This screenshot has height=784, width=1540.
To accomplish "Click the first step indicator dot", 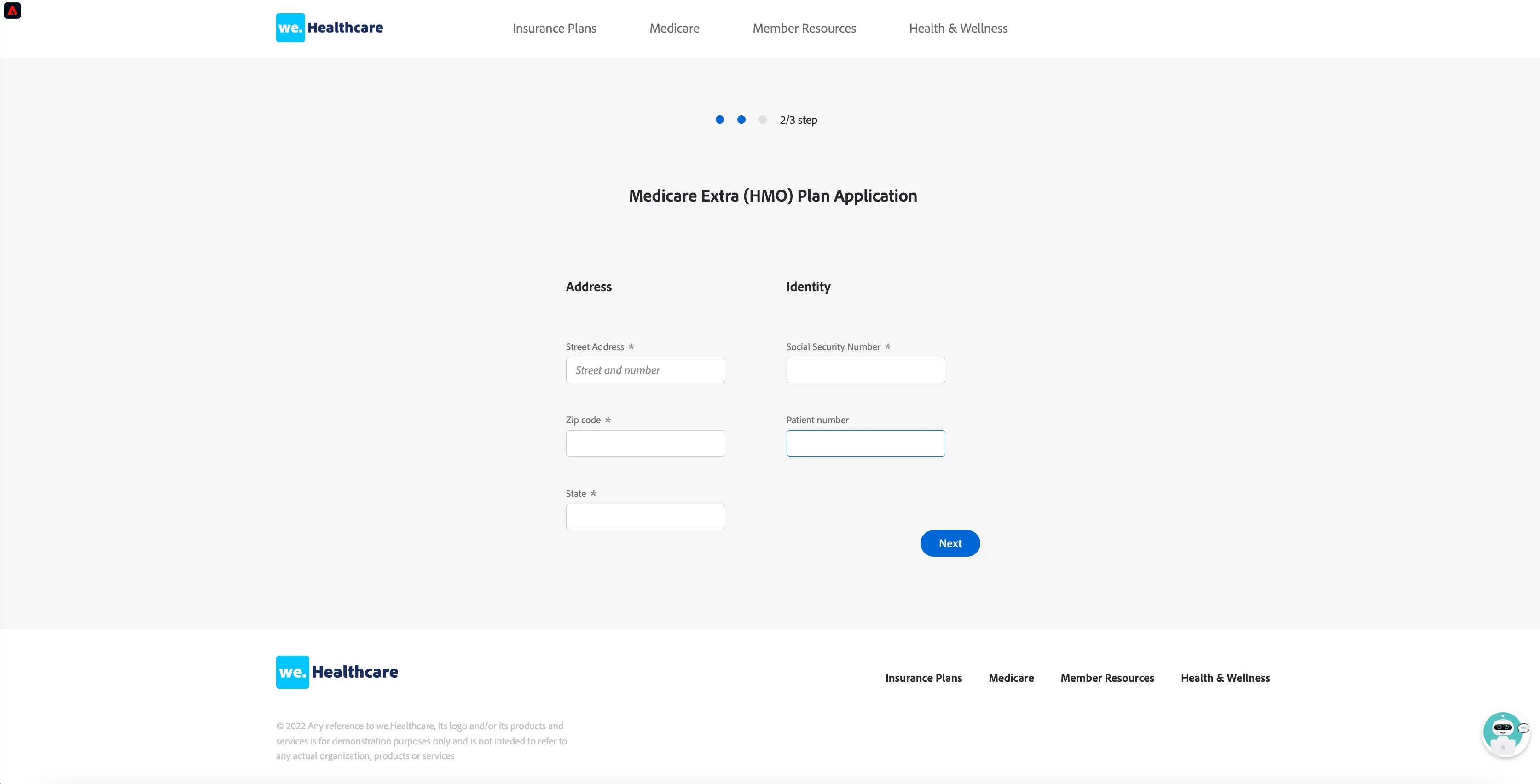I will (x=720, y=120).
